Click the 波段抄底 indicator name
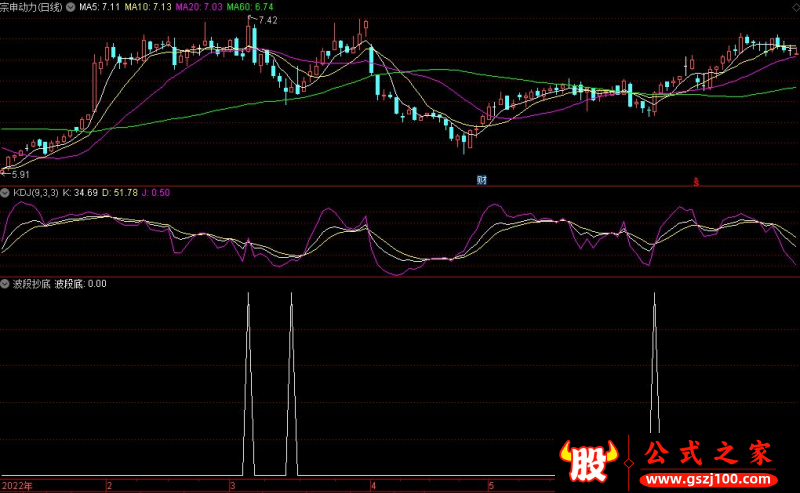The image size is (800, 493). click(31, 283)
